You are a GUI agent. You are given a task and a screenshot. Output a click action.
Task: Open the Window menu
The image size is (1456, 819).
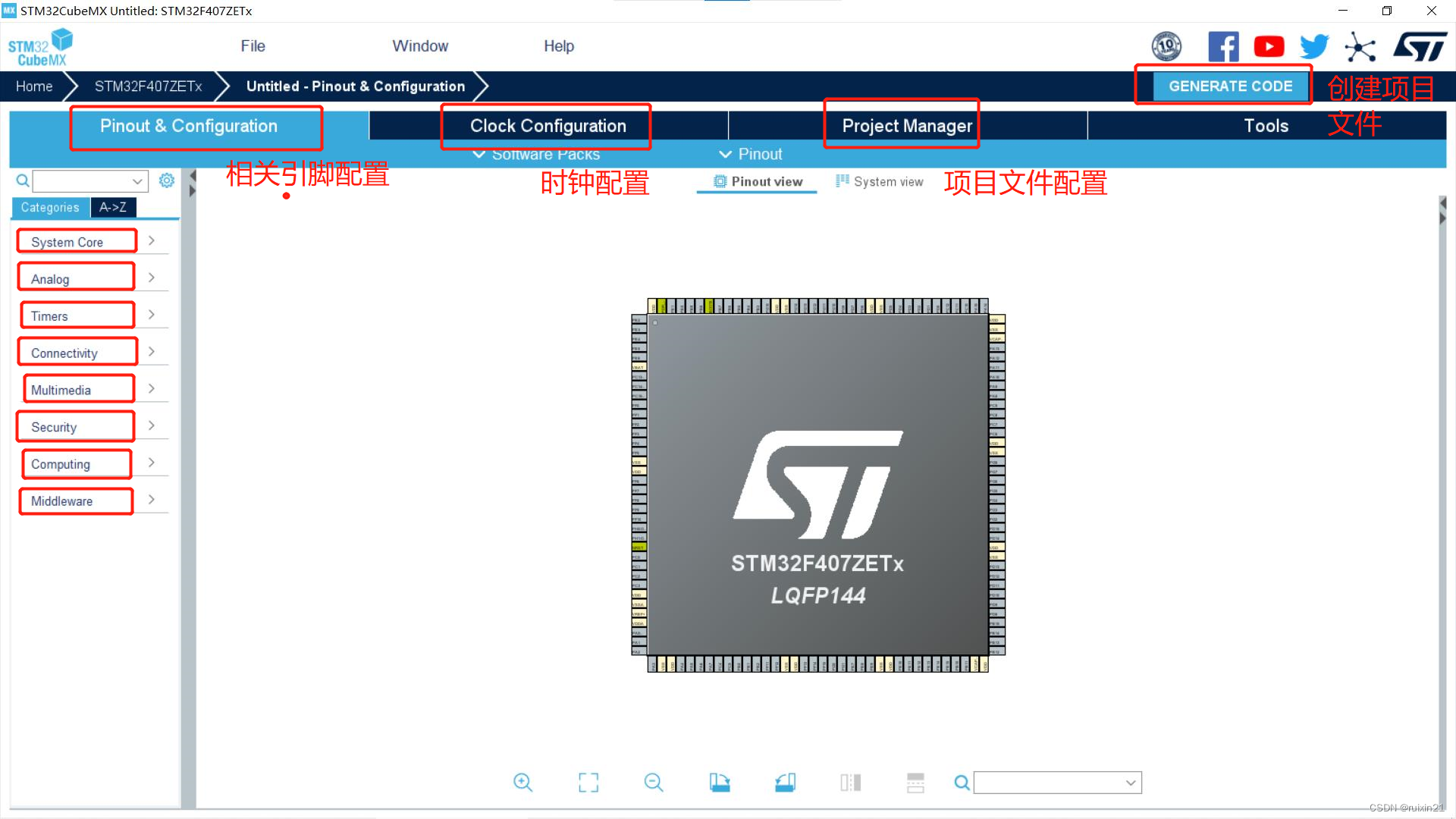pos(420,46)
